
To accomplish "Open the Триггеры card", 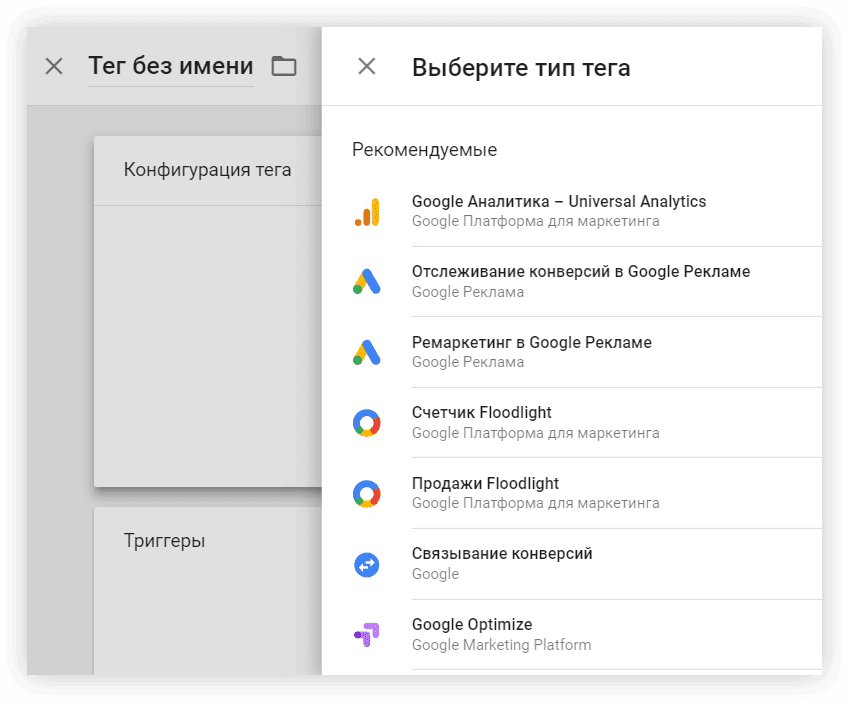I will (x=208, y=591).
